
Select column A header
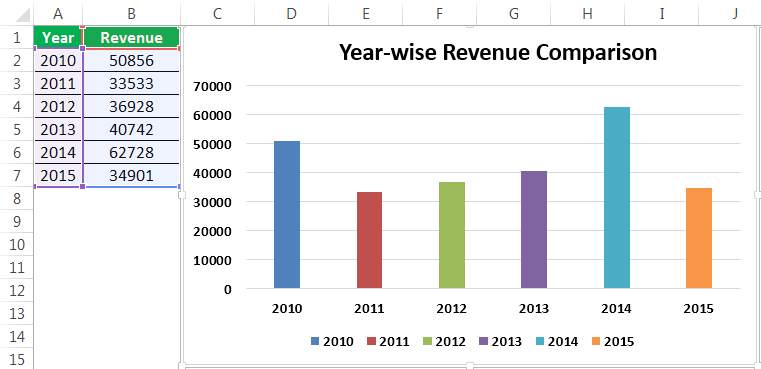58,14
